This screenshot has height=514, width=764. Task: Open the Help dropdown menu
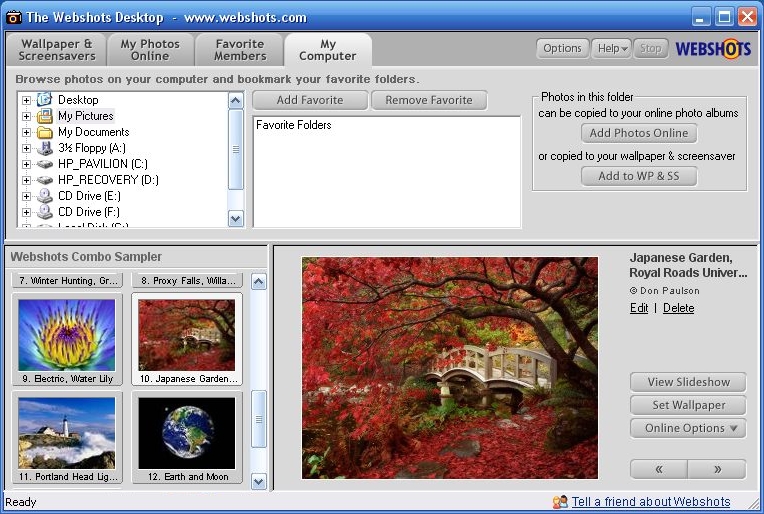point(611,49)
